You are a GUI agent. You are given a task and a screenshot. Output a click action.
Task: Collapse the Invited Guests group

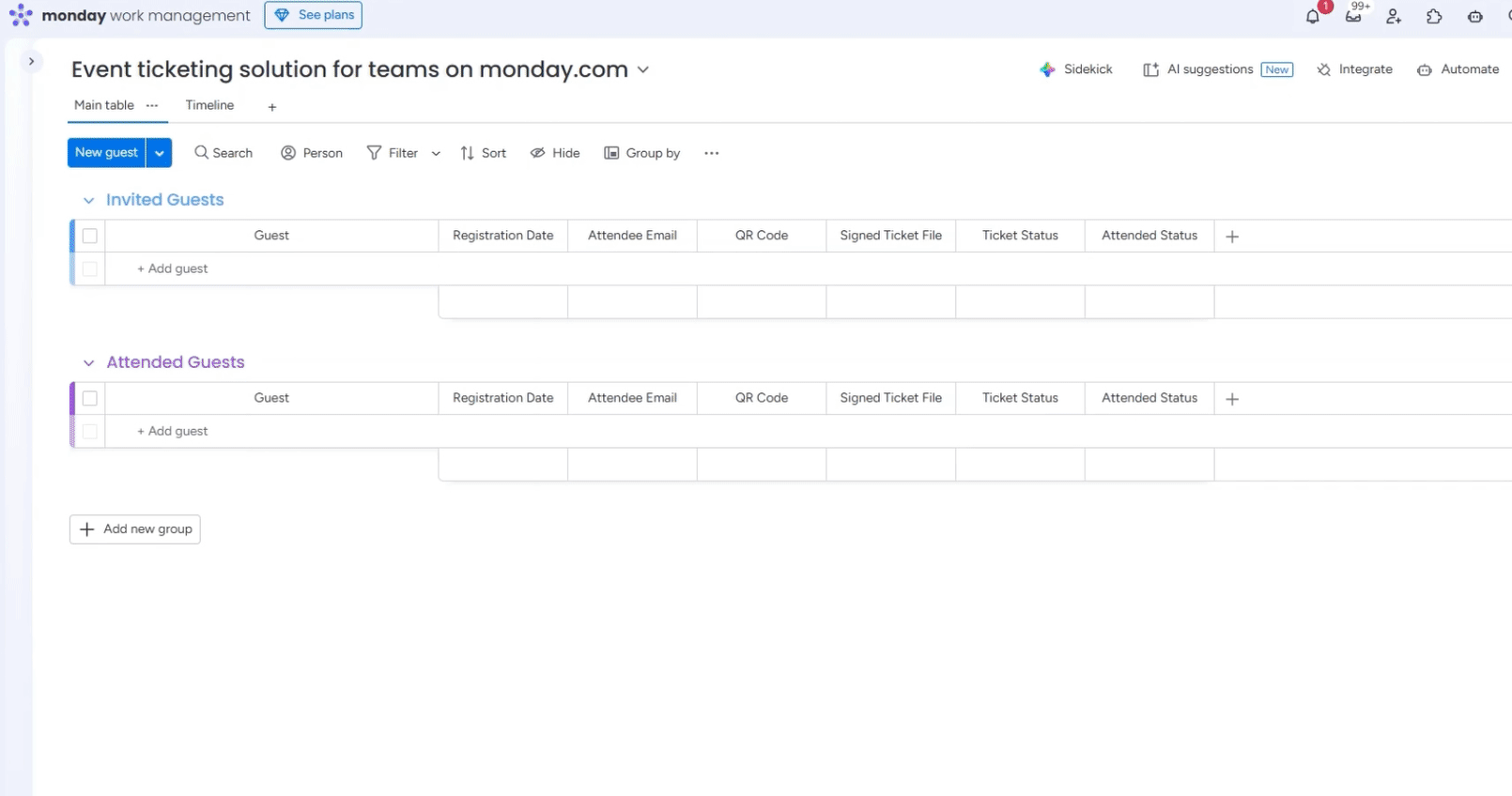coord(89,200)
